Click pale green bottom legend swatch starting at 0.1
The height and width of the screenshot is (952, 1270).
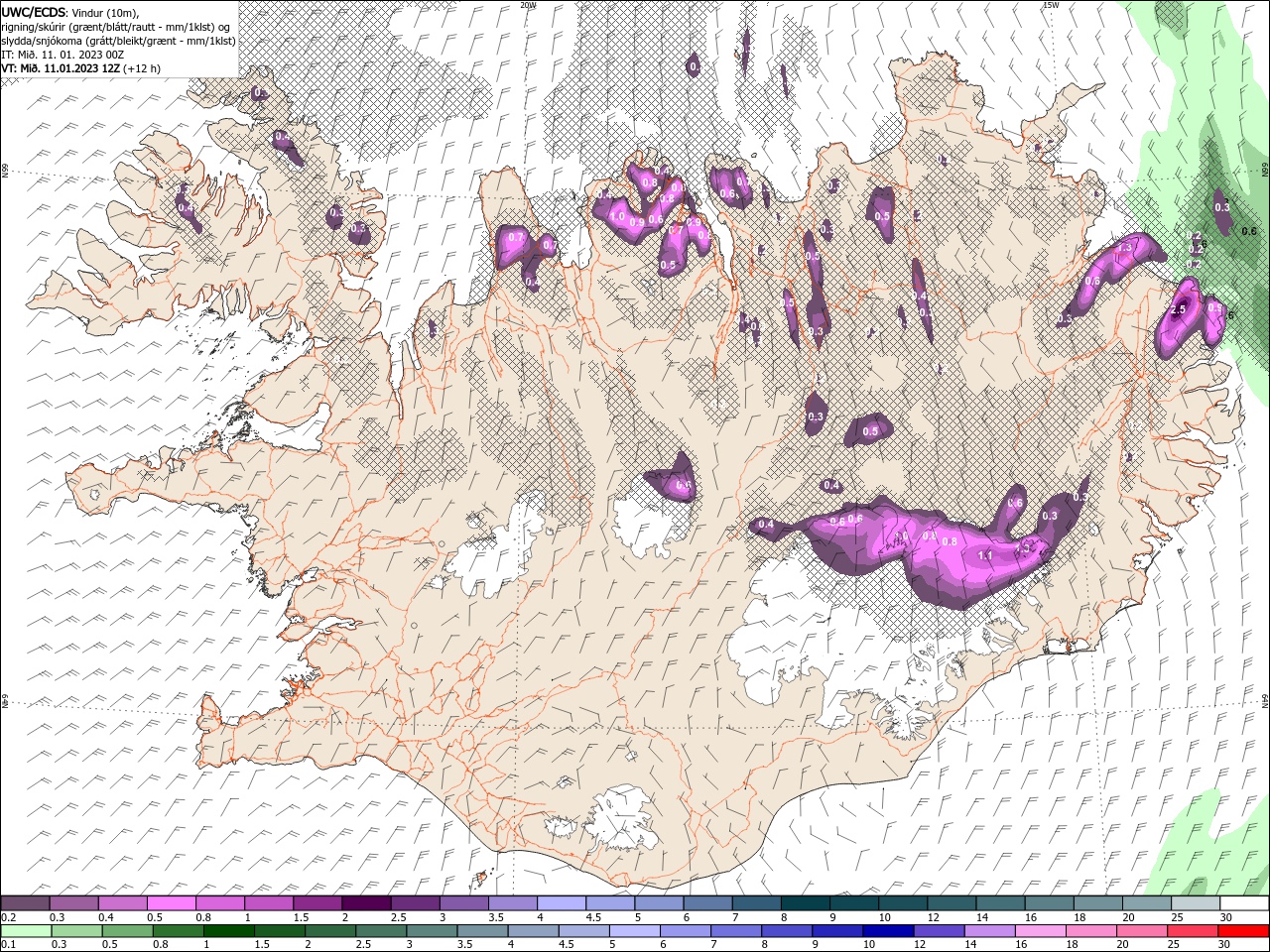27,931
